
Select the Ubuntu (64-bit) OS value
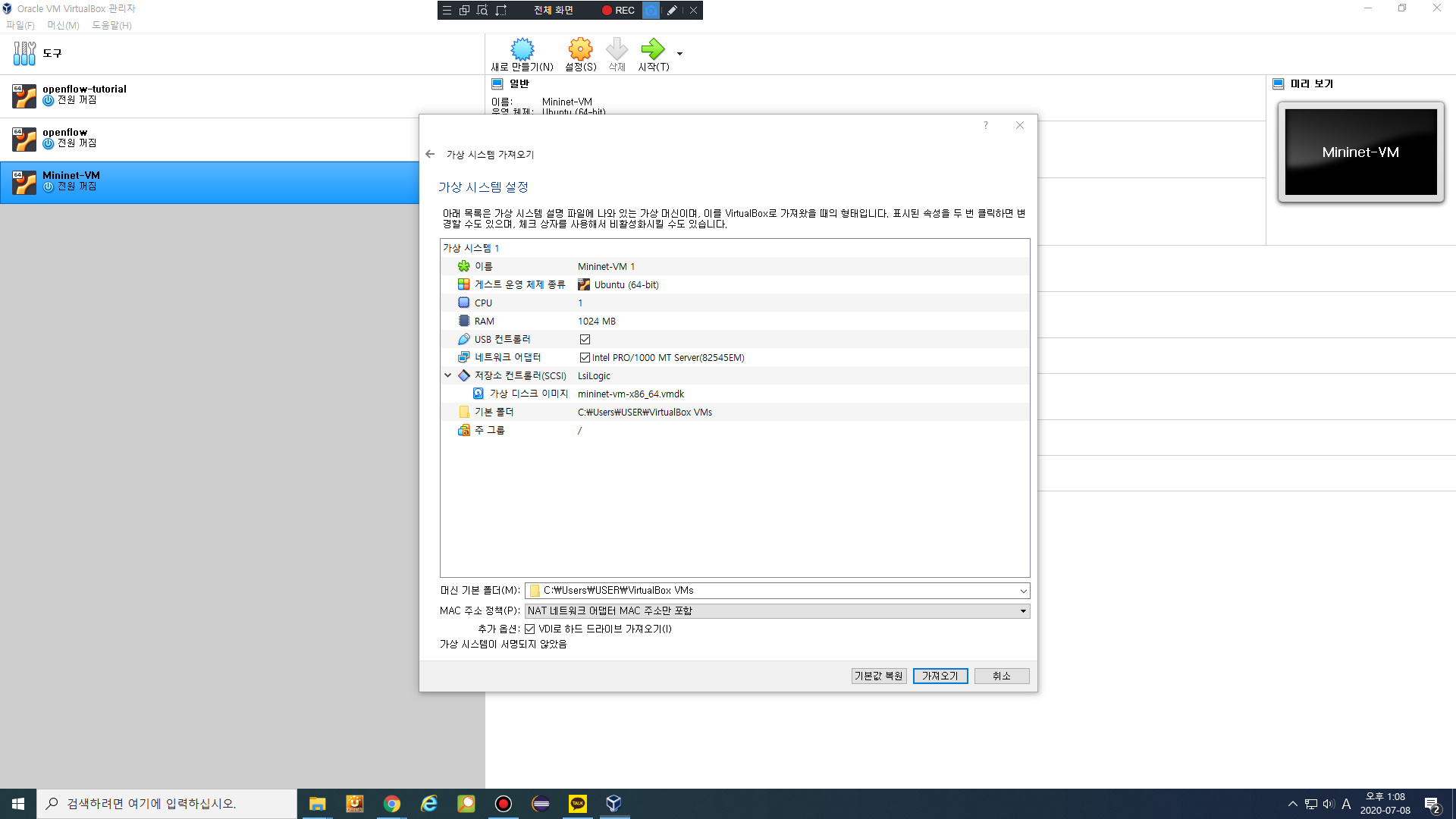tap(626, 285)
